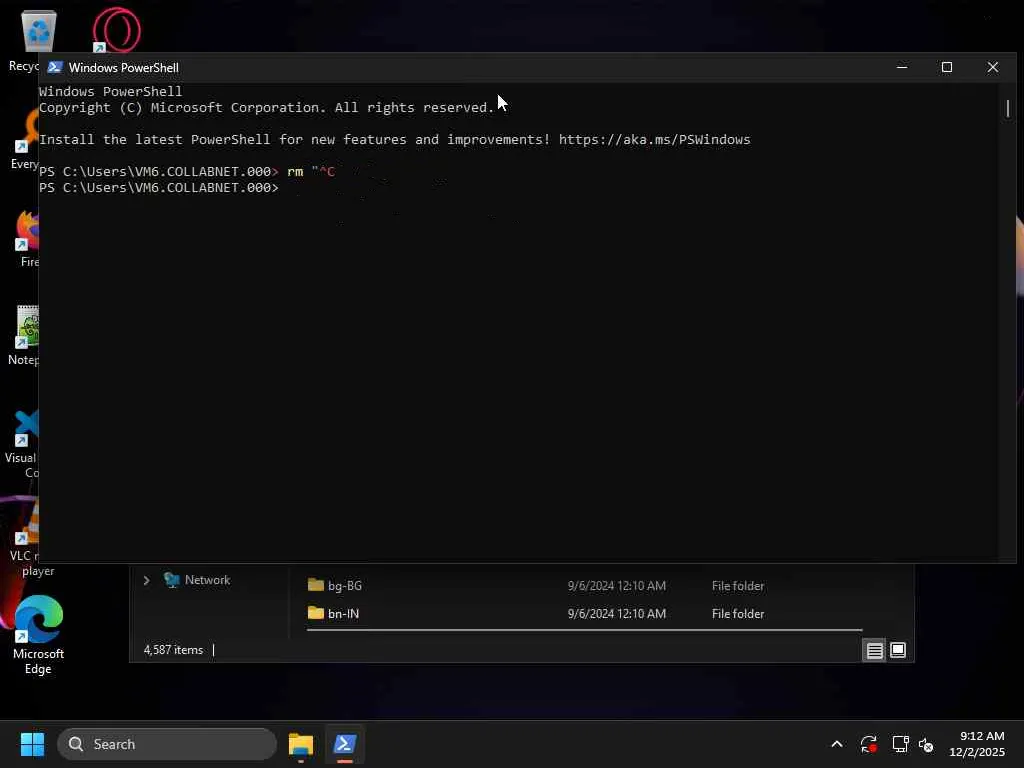Image resolution: width=1024 pixels, height=768 pixels.
Task: Click the 'rm' command text in PowerShell
Action: click(x=295, y=171)
